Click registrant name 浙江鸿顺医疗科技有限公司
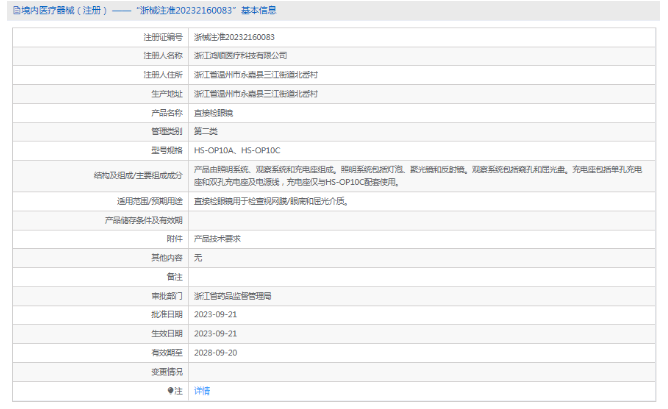The width and height of the screenshot is (668, 409). coord(240,55)
